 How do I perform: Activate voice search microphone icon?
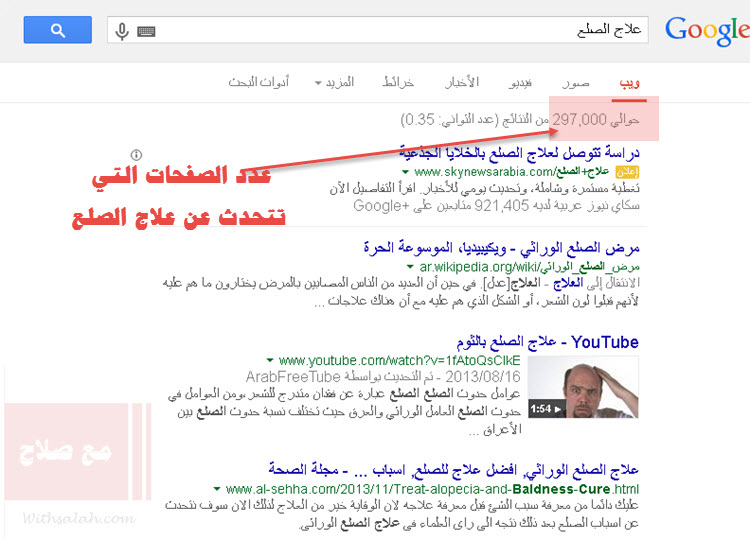pos(122,31)
